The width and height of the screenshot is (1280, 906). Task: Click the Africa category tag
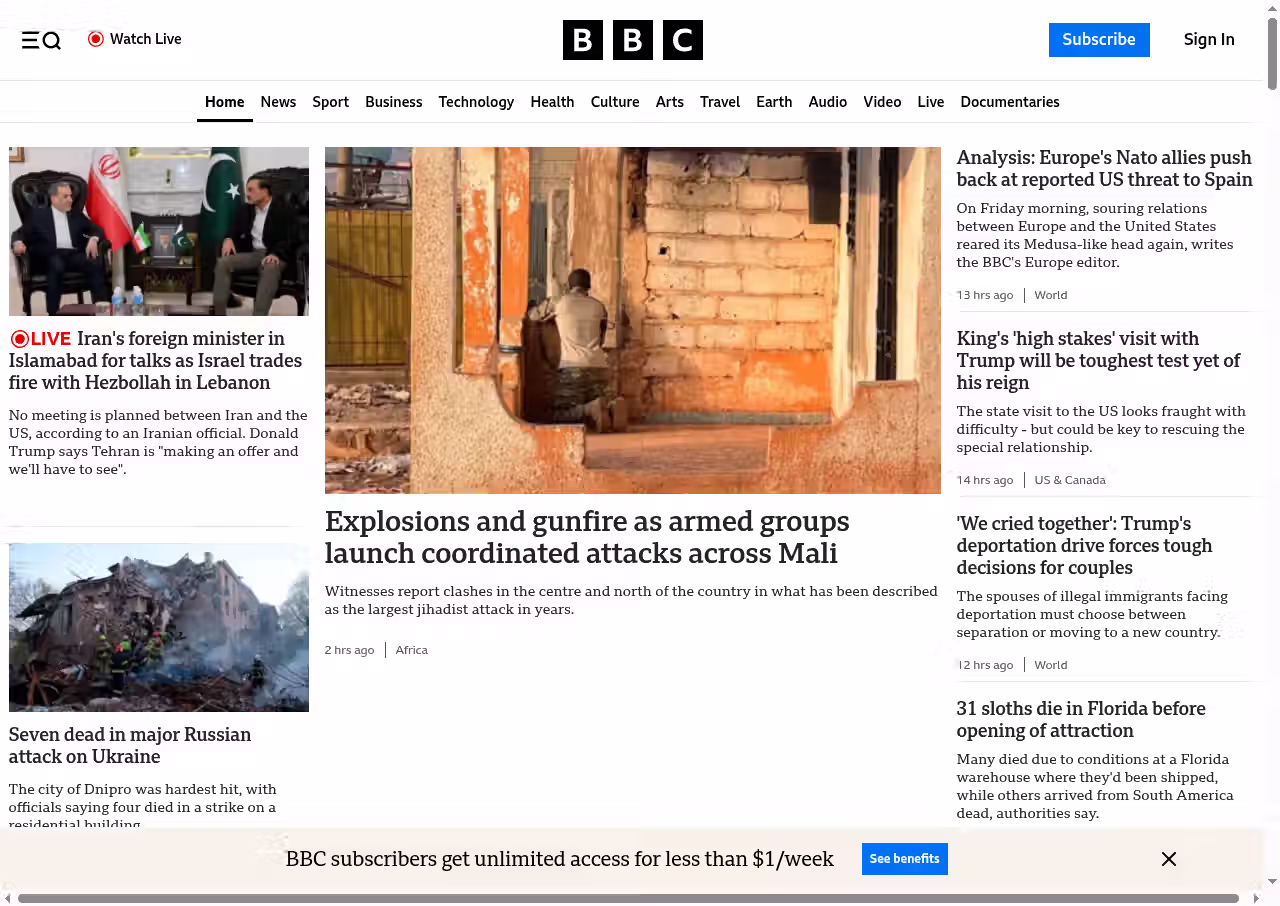click(411, 650)
